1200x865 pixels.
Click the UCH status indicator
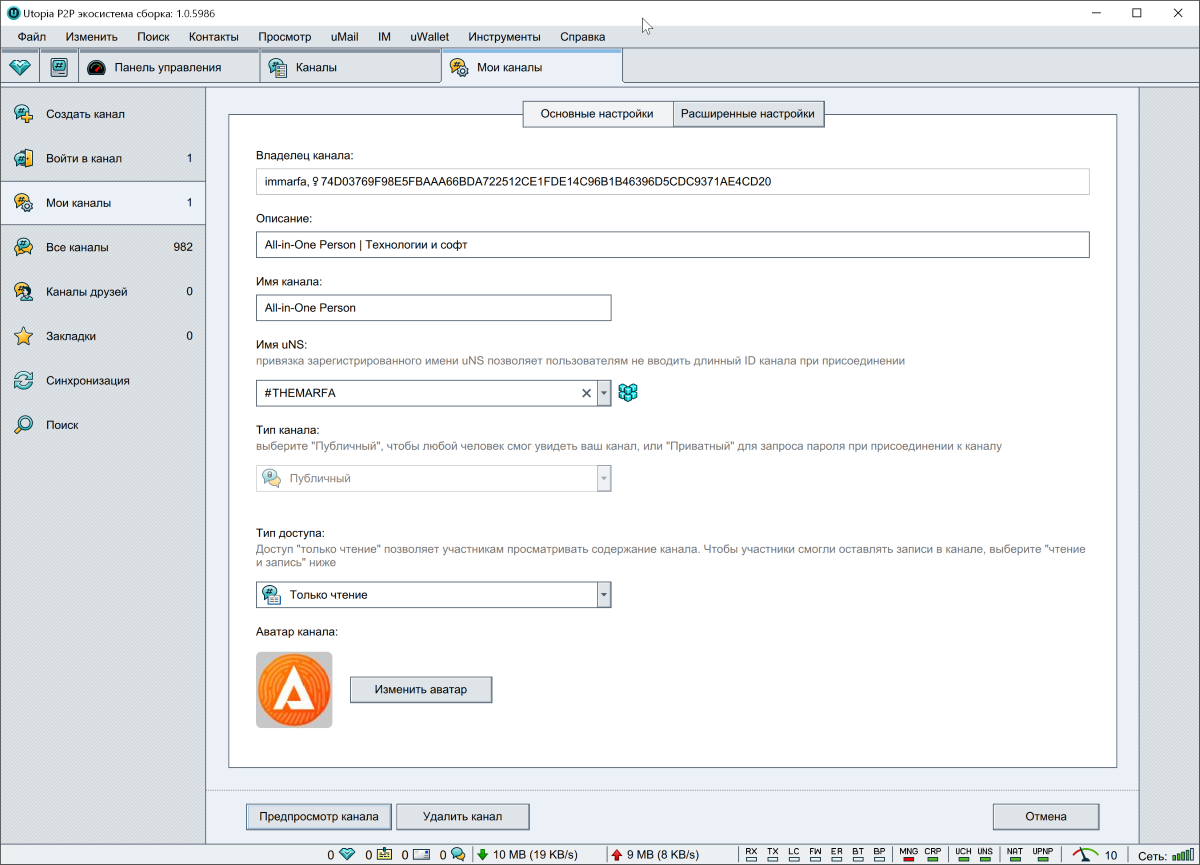[963, 855]
